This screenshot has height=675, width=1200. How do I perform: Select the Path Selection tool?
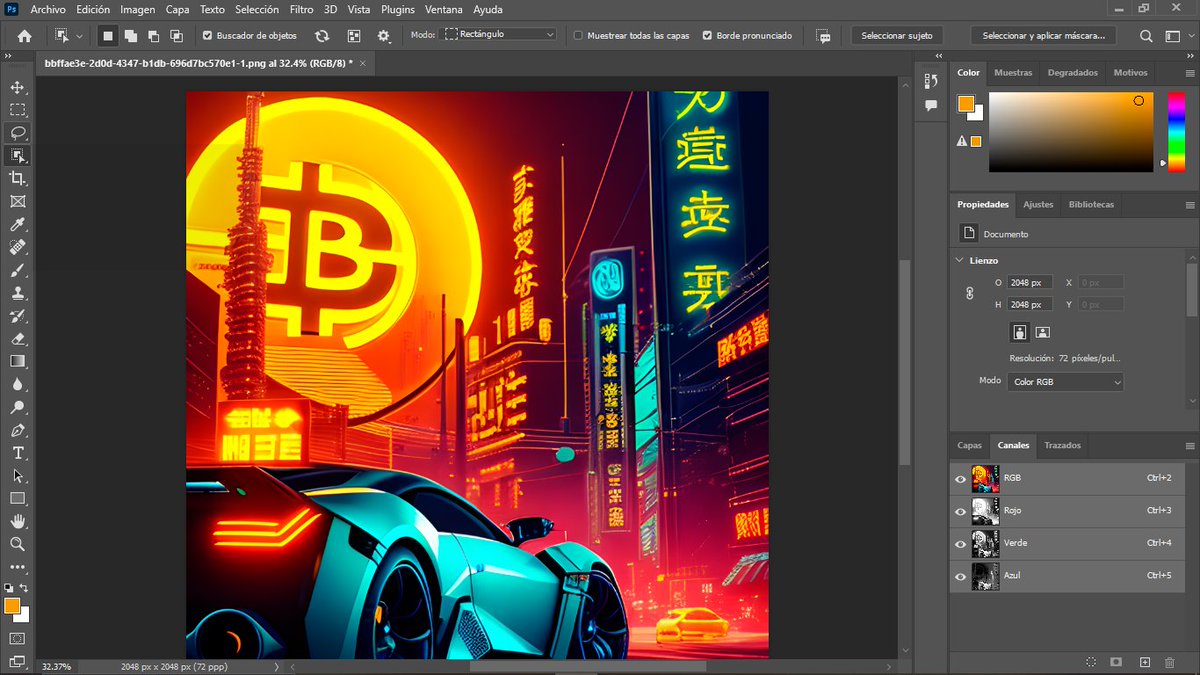(18, 476)
